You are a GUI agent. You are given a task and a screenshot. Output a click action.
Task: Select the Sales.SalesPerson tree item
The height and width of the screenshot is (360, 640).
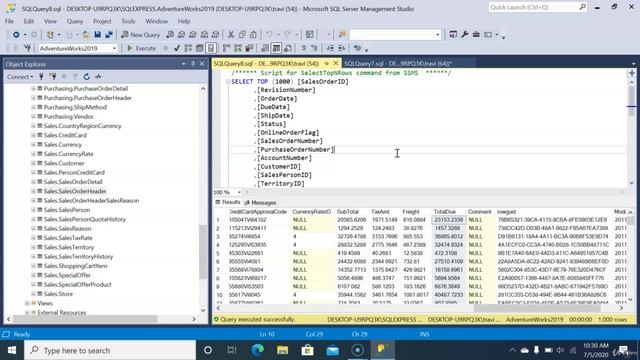[67, 210]
